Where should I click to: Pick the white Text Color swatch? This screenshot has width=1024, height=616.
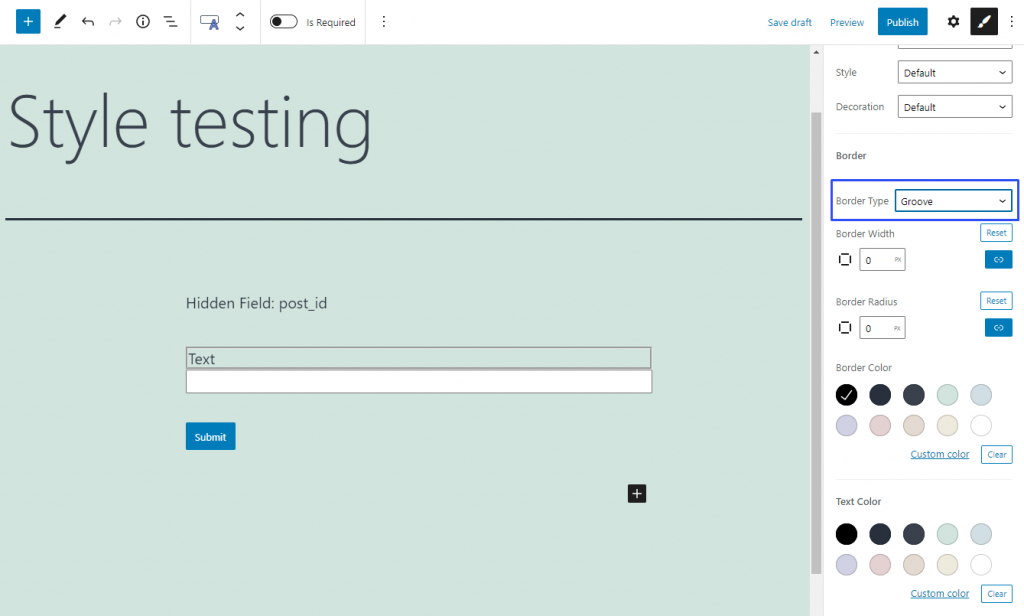980,564
